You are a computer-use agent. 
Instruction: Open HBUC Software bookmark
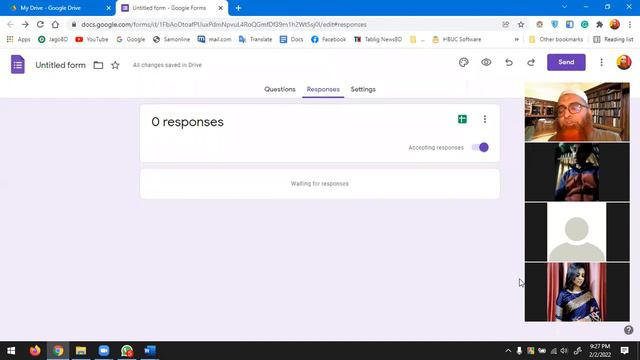click(457, 39)
